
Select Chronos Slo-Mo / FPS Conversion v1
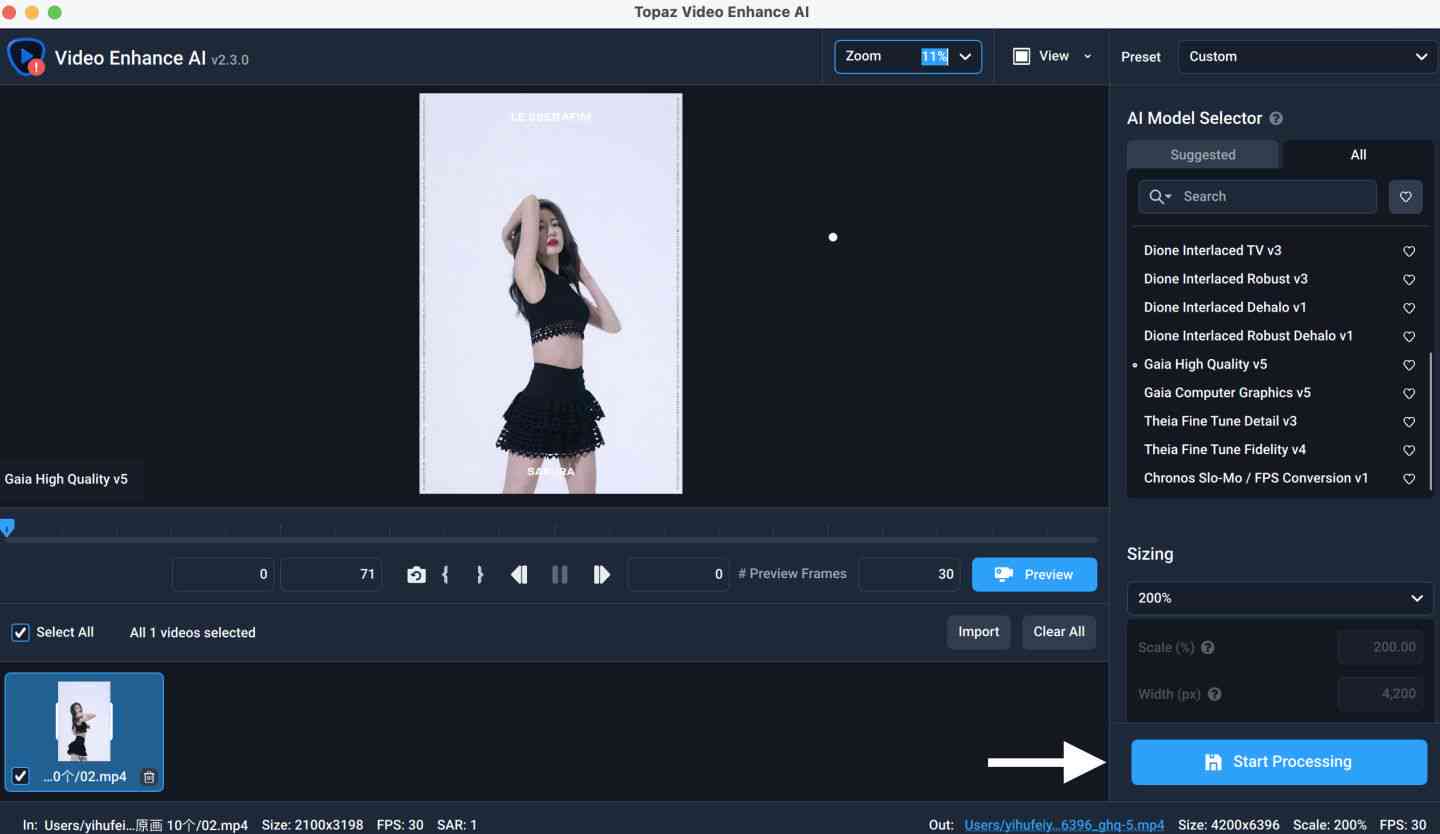1256,478
